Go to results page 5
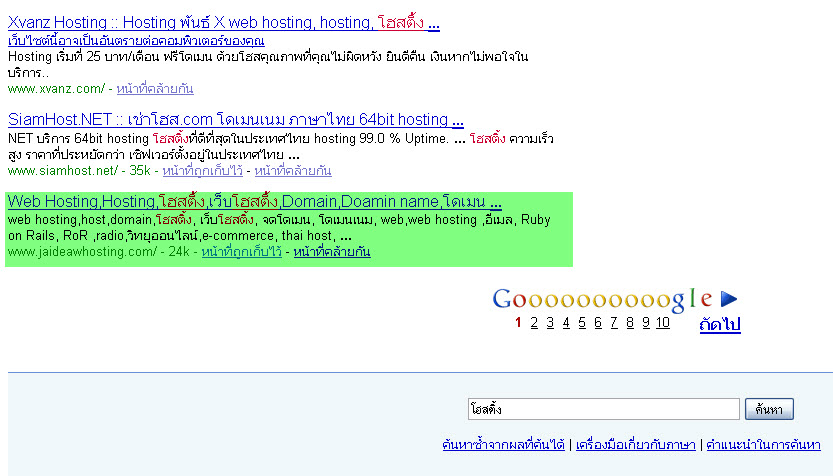 [x=582, y=322]
